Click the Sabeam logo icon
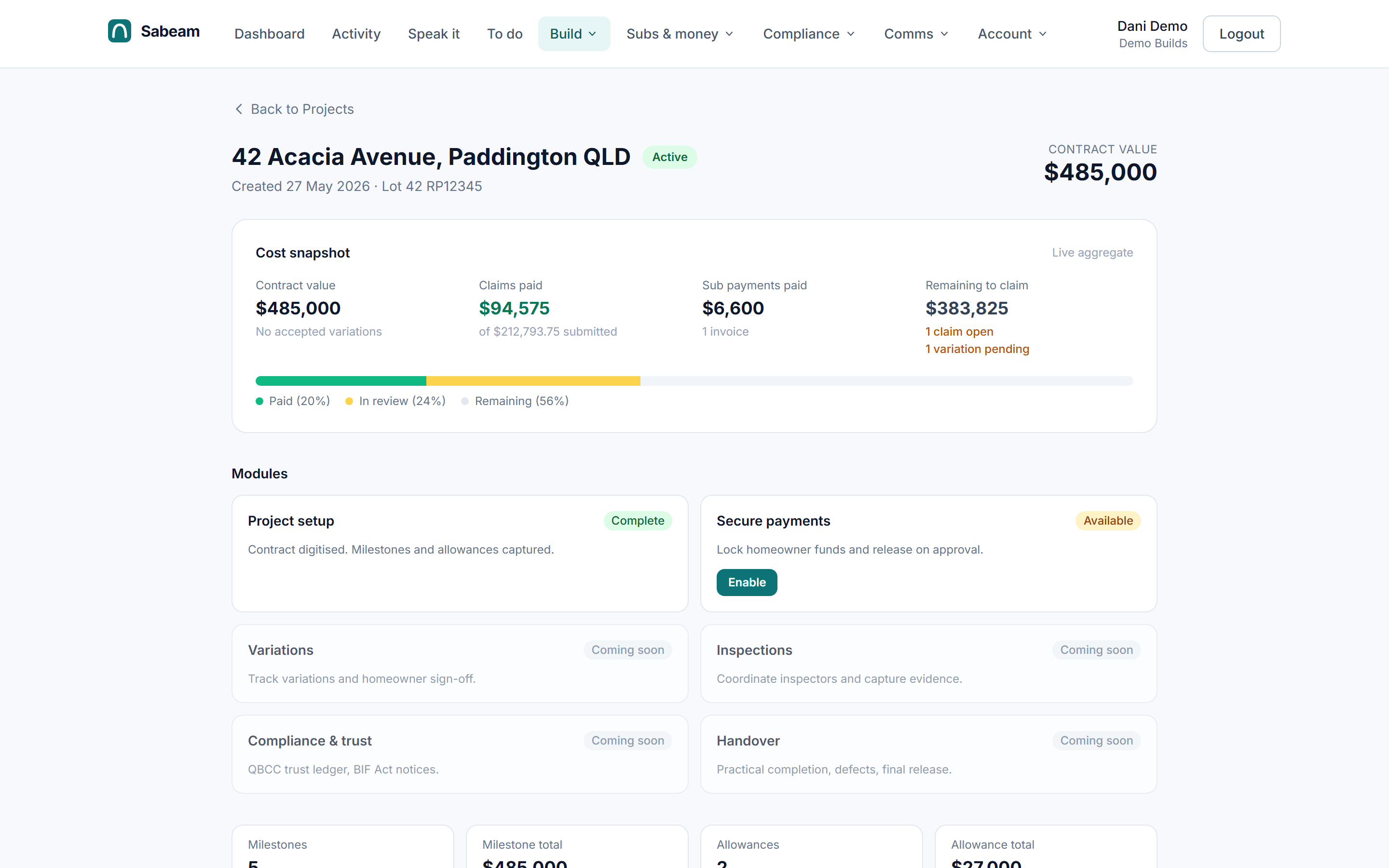 coord(120,31)
